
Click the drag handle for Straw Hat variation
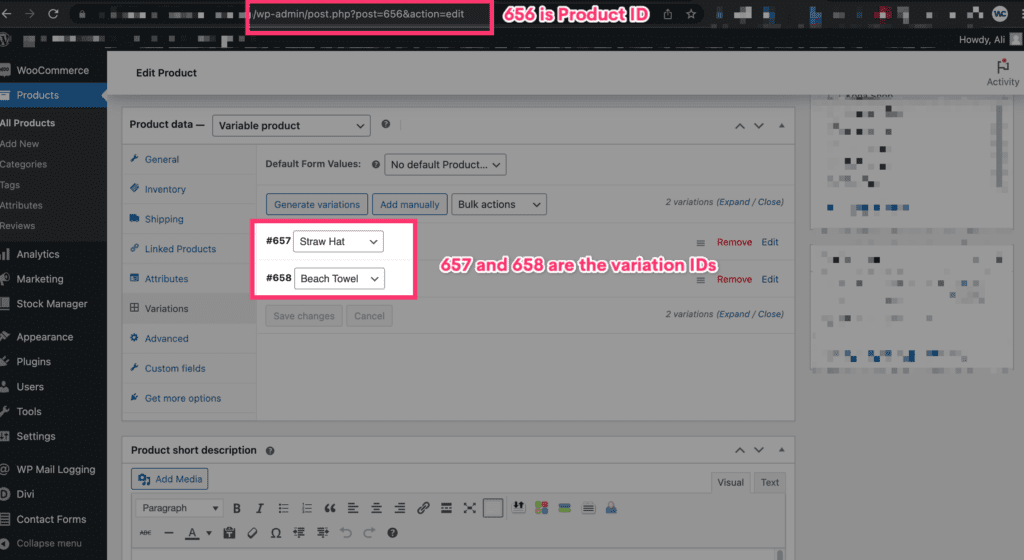click(x=700, y=243)
